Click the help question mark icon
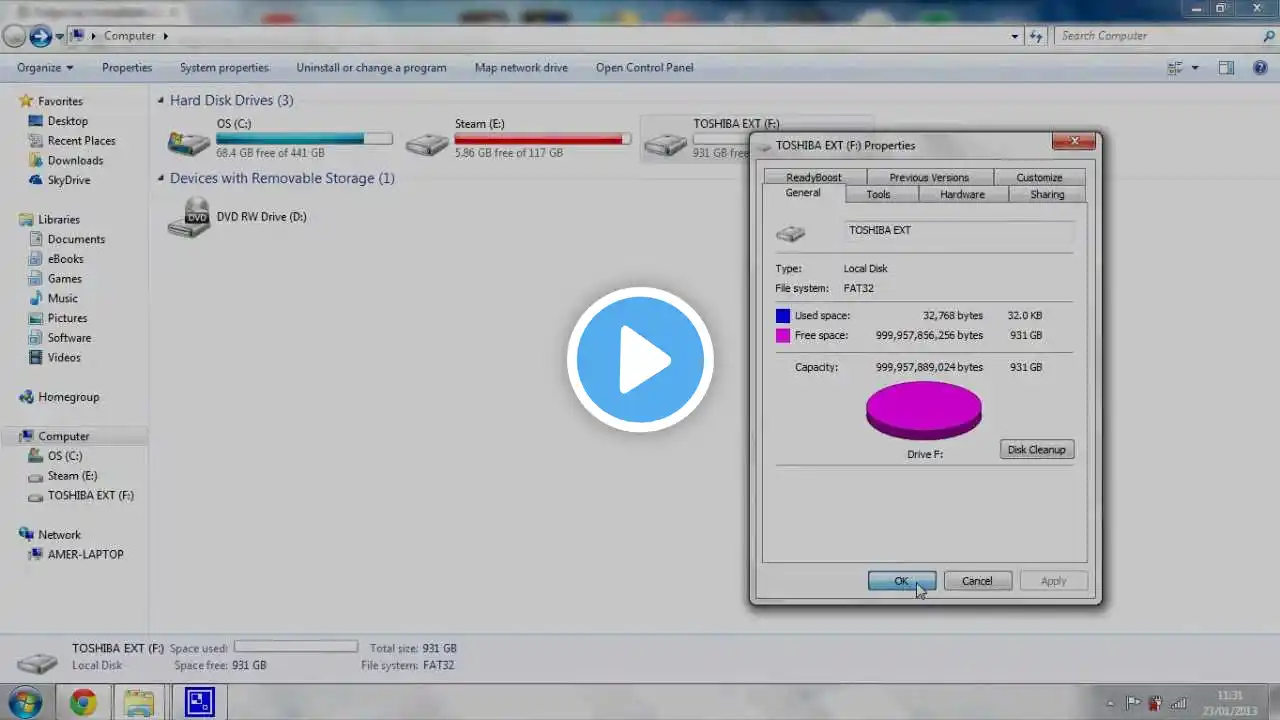 tap(1260, 67)
